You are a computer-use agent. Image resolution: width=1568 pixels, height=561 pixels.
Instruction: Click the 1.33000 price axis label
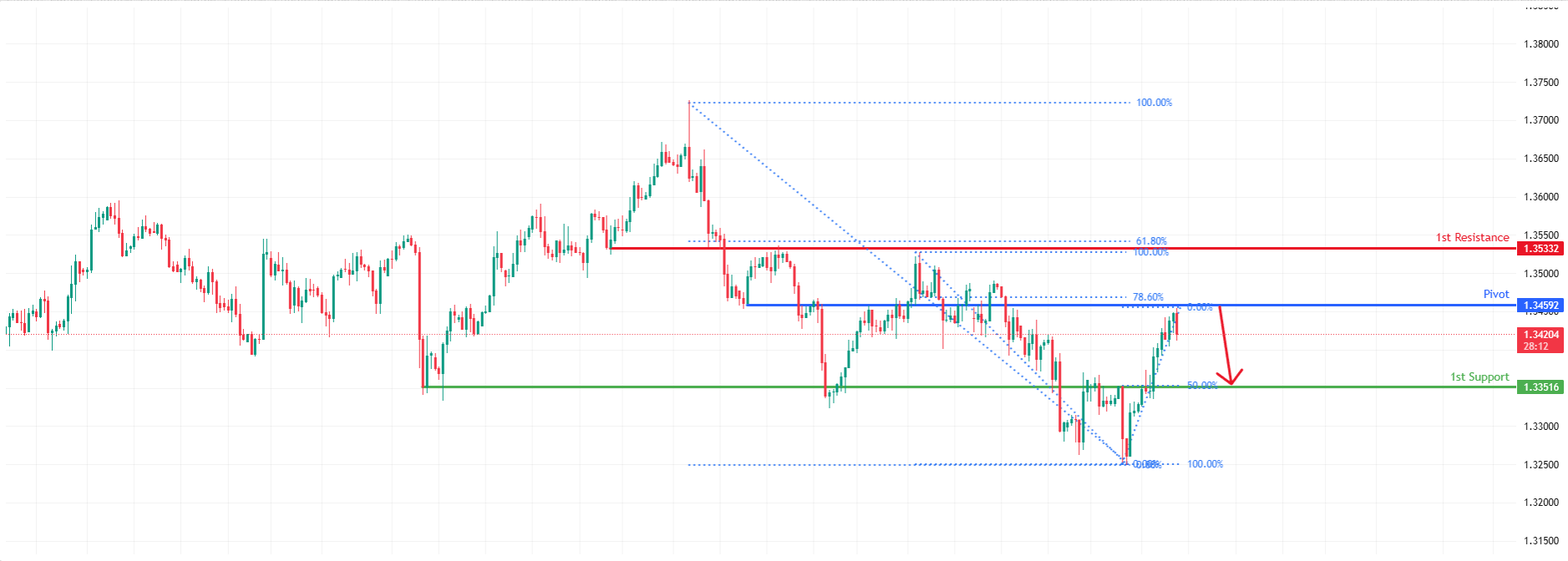coord(1540,427)
